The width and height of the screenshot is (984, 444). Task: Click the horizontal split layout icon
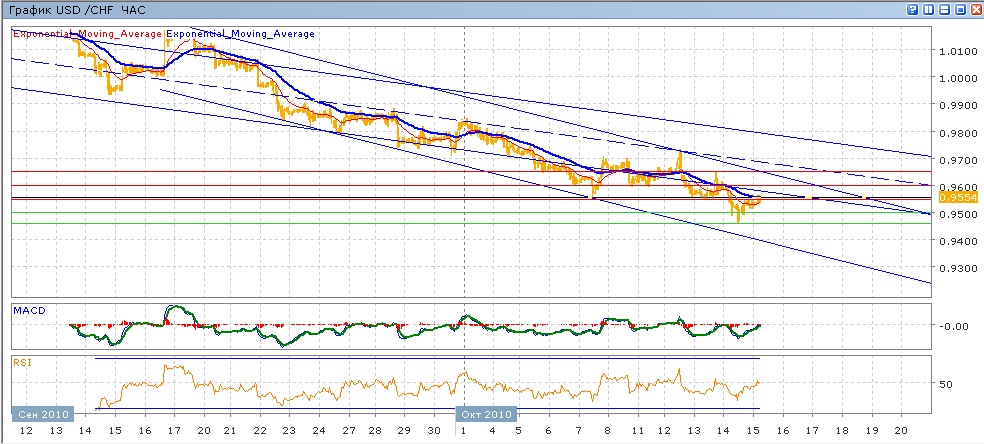943,9
